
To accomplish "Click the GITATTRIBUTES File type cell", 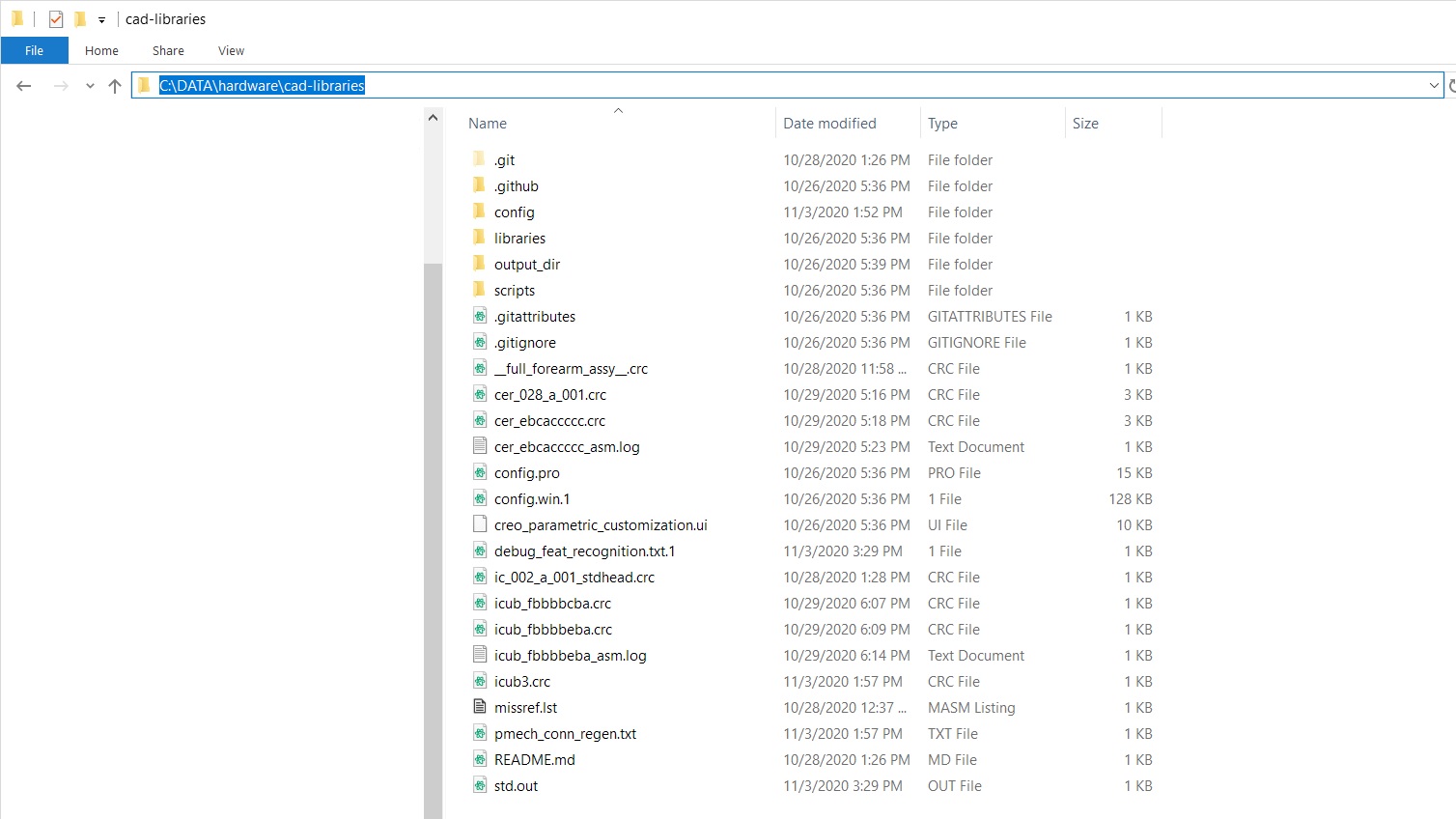I will pos(990,316).
